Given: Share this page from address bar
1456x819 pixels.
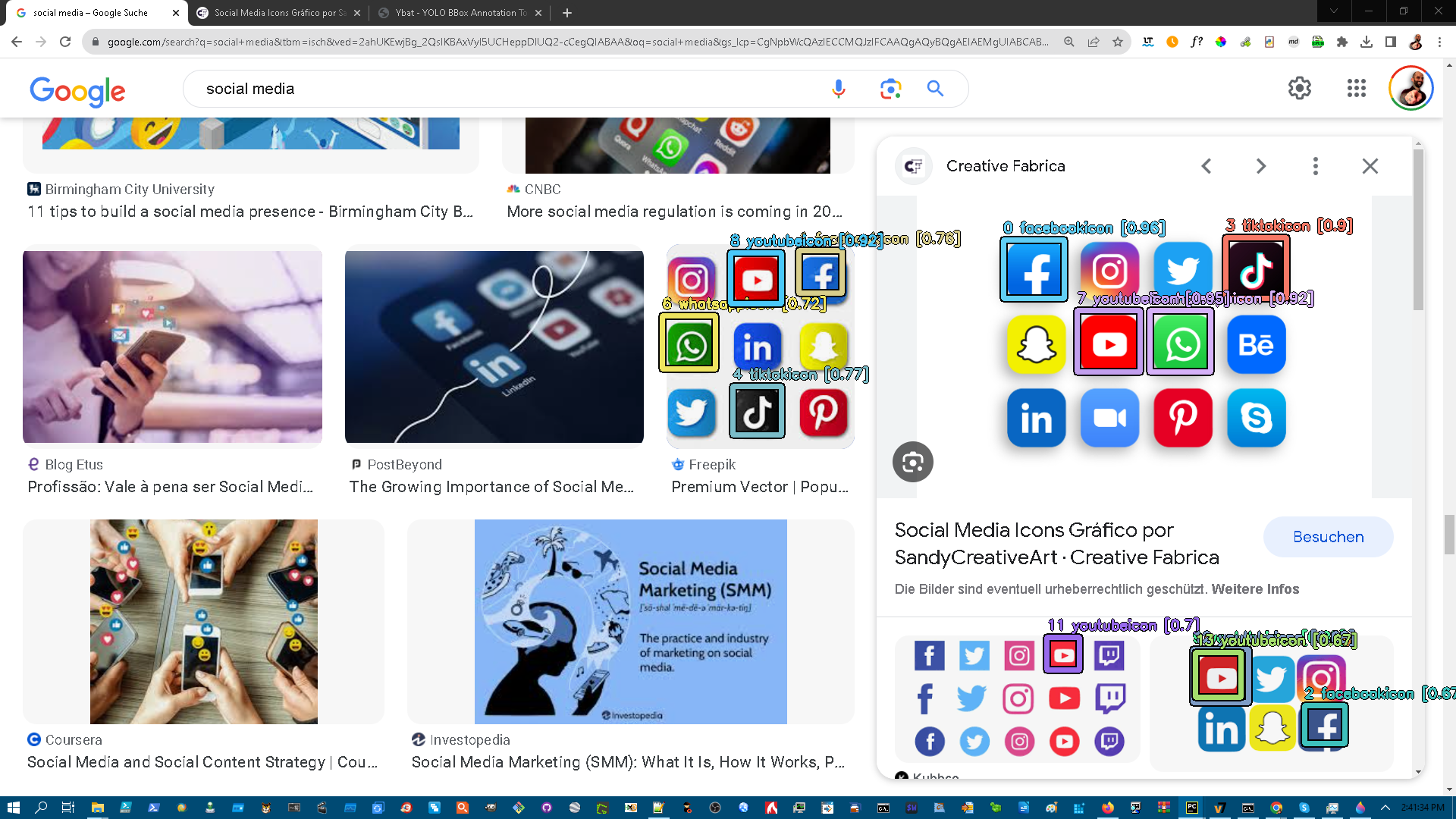Looking at the screenshot, I should [x=1094, y=42].
